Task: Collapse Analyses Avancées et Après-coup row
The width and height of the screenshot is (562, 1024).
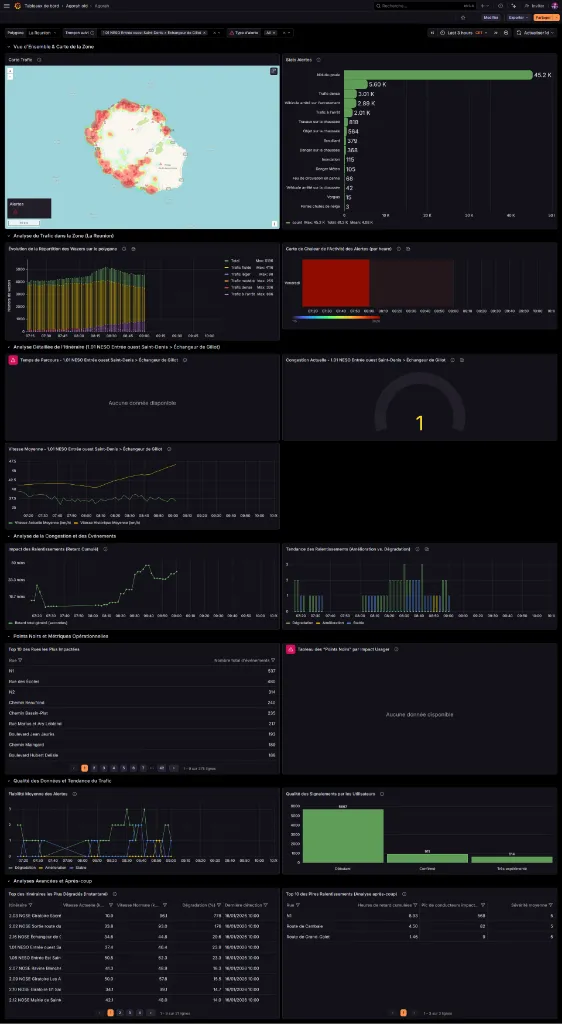Action: tap(50, 881)
